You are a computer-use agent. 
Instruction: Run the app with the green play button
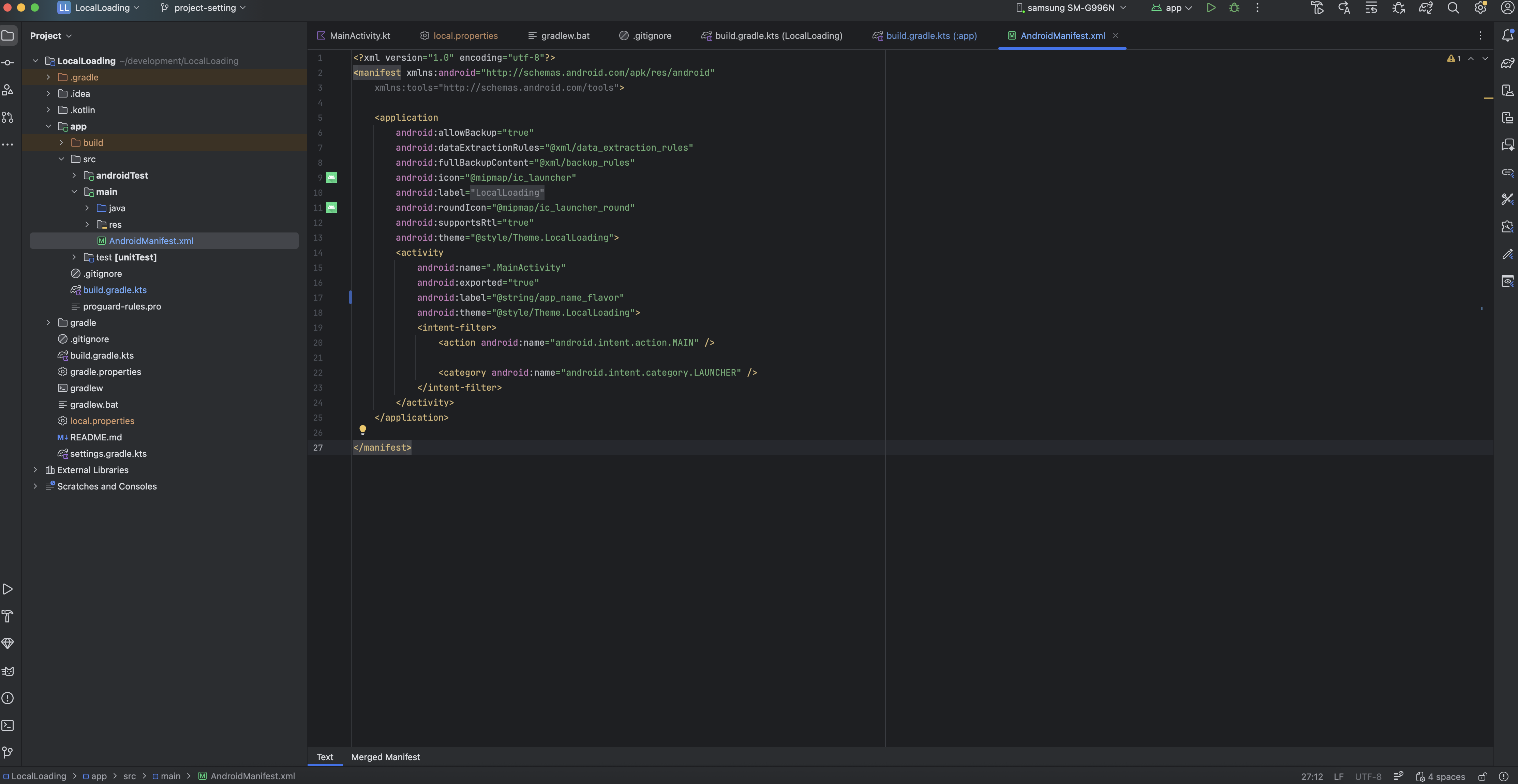point(1210,7)
